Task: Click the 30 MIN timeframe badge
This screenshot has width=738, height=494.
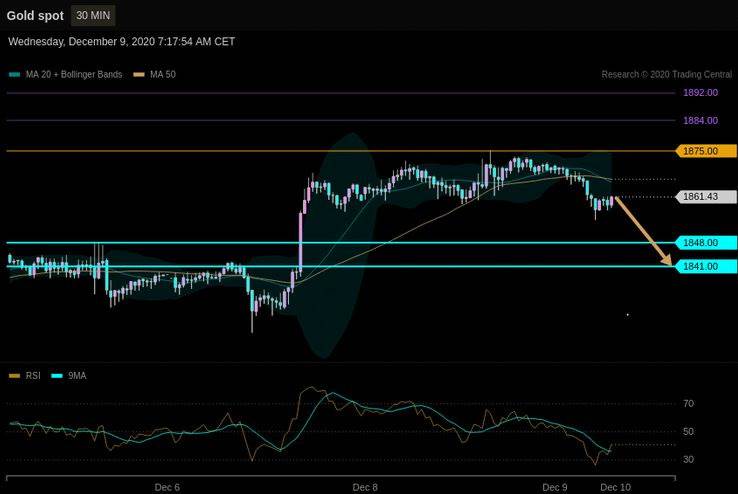Action: (93, 16)
